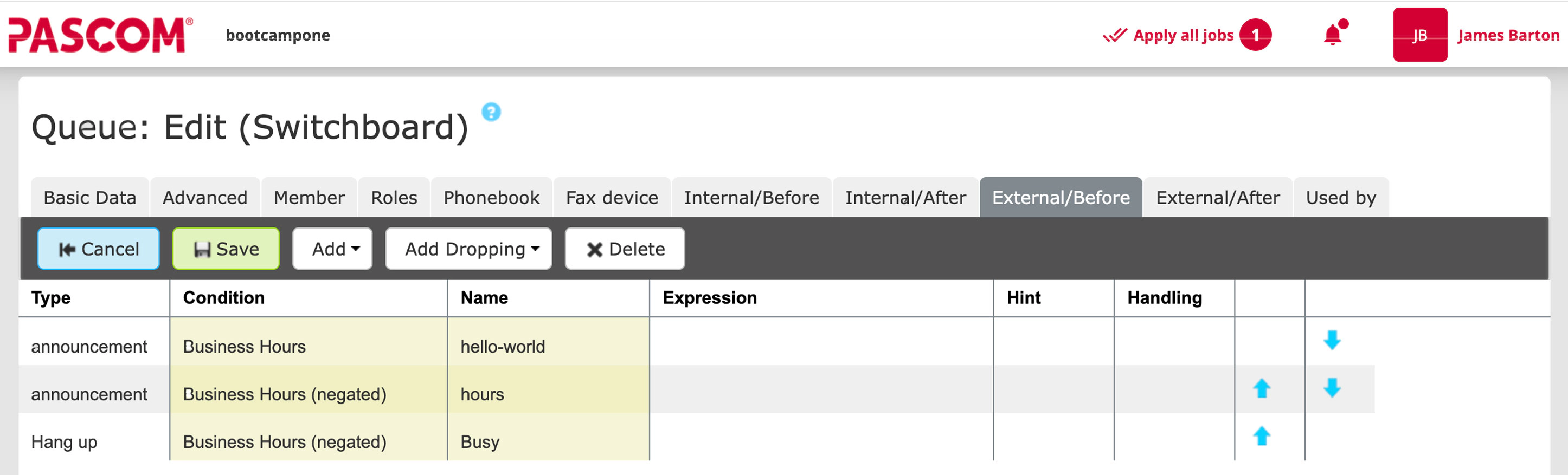1568x475 pixels.
Task: Select the Roles tab
Action: tap(394, 198)
